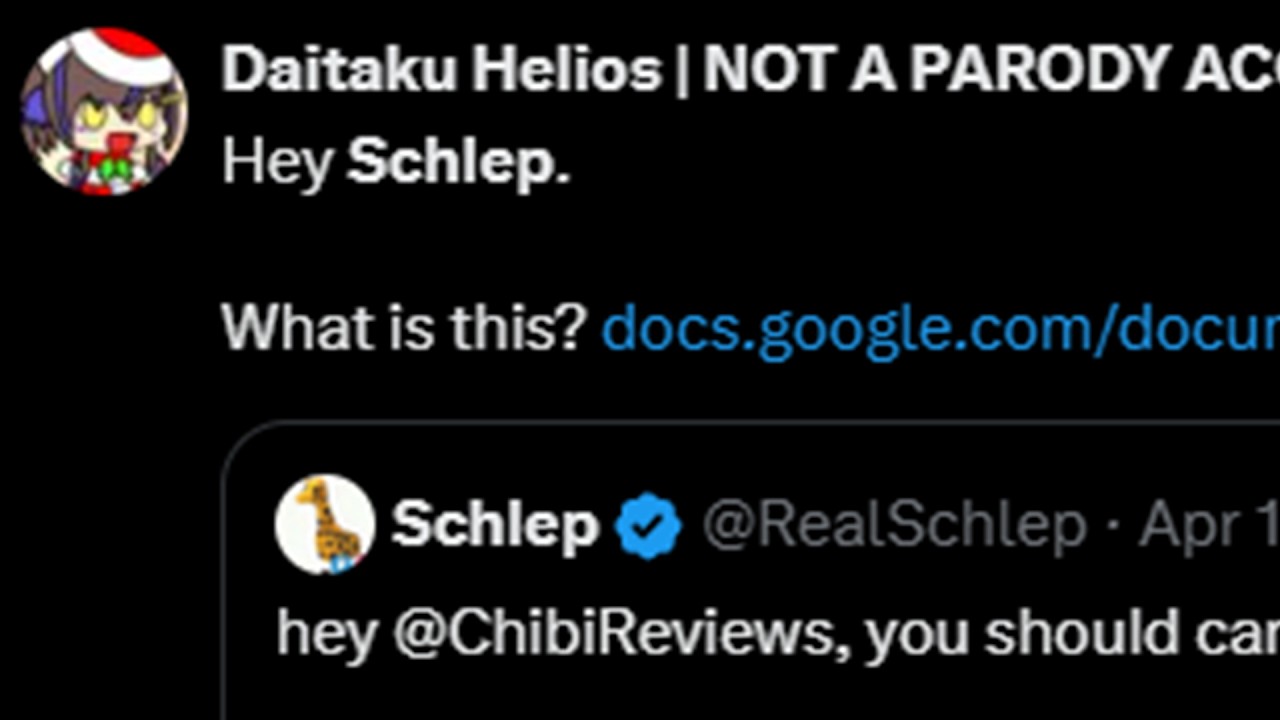This screenshot has height=720, width=1280.
Task: Click the separator dot before Apr
Action: click(1112, 525)
